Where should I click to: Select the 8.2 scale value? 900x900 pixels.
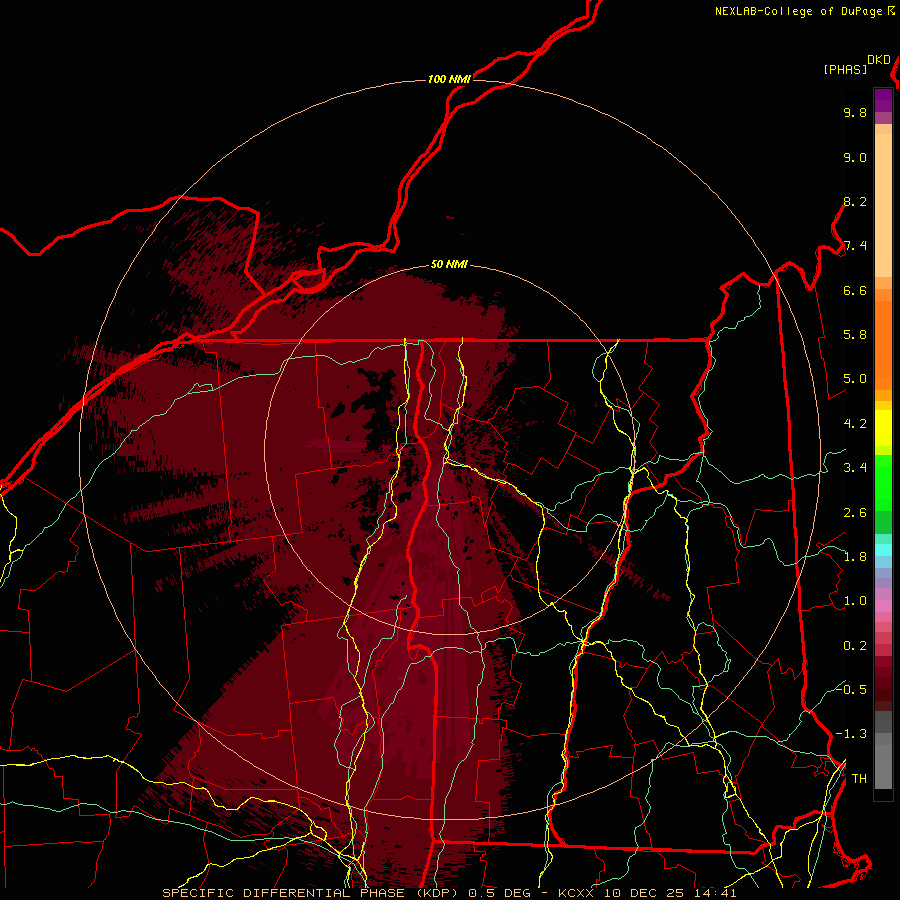855,202
